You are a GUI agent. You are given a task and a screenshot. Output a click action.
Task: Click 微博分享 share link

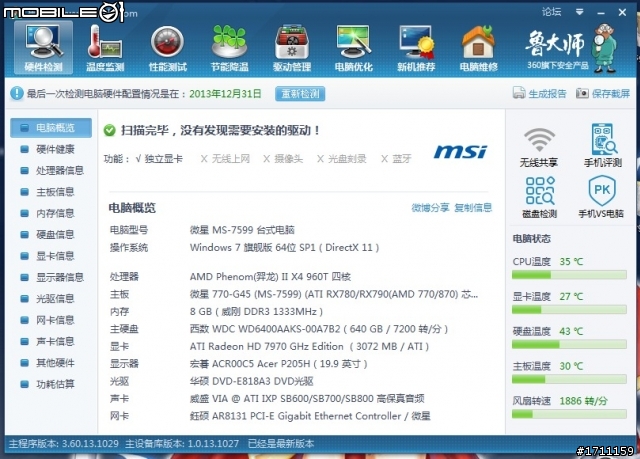[430, 208]
